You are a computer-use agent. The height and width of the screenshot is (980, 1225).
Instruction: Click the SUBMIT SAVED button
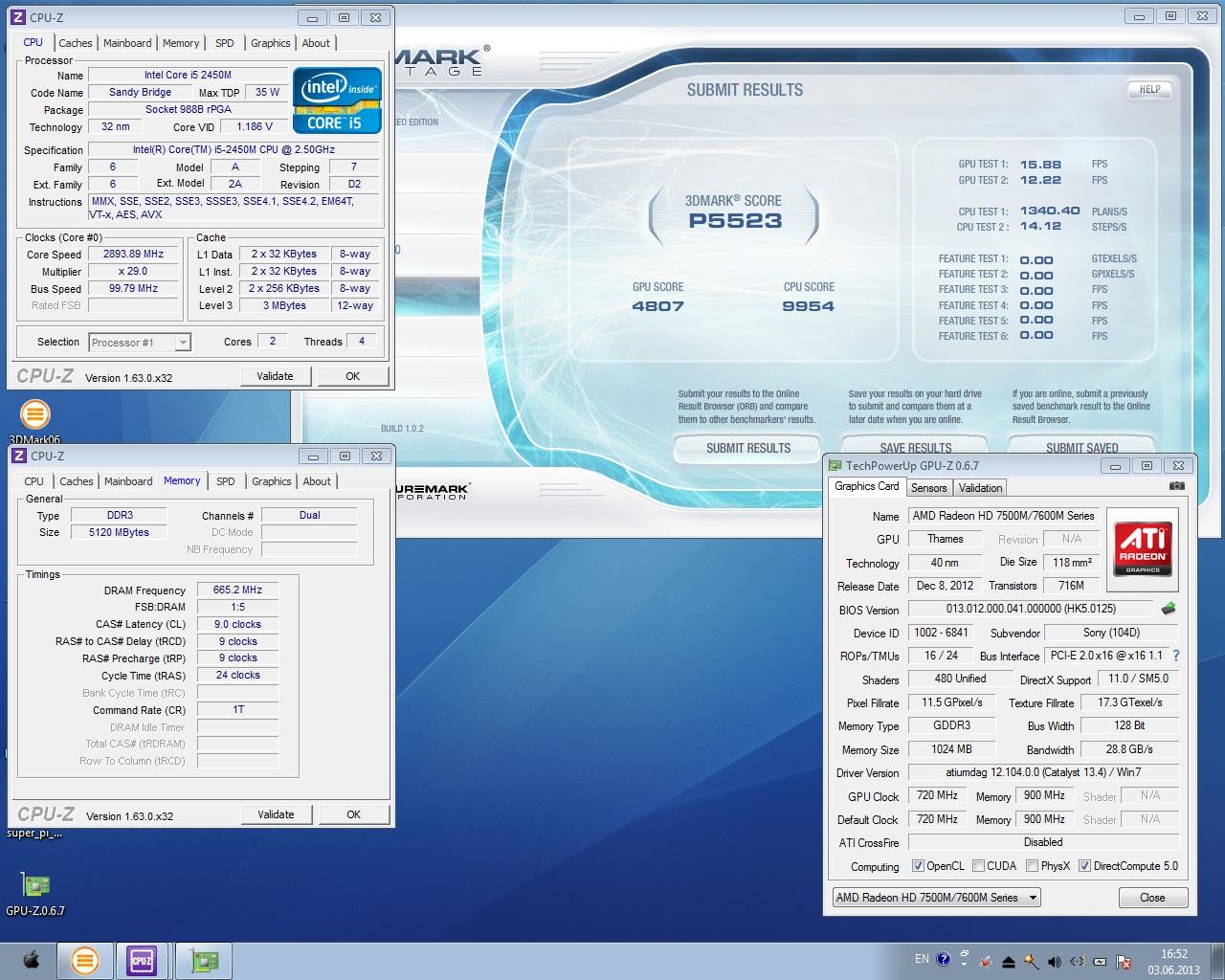pos(1081,448)
